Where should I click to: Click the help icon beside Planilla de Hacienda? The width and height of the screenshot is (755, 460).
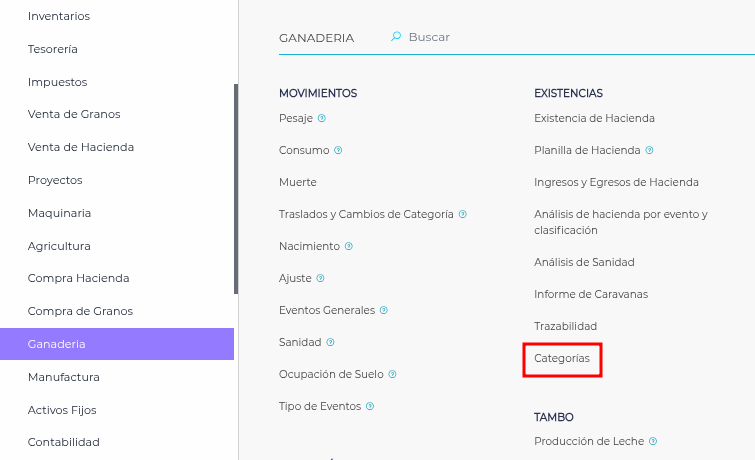(x=650, y=150)
